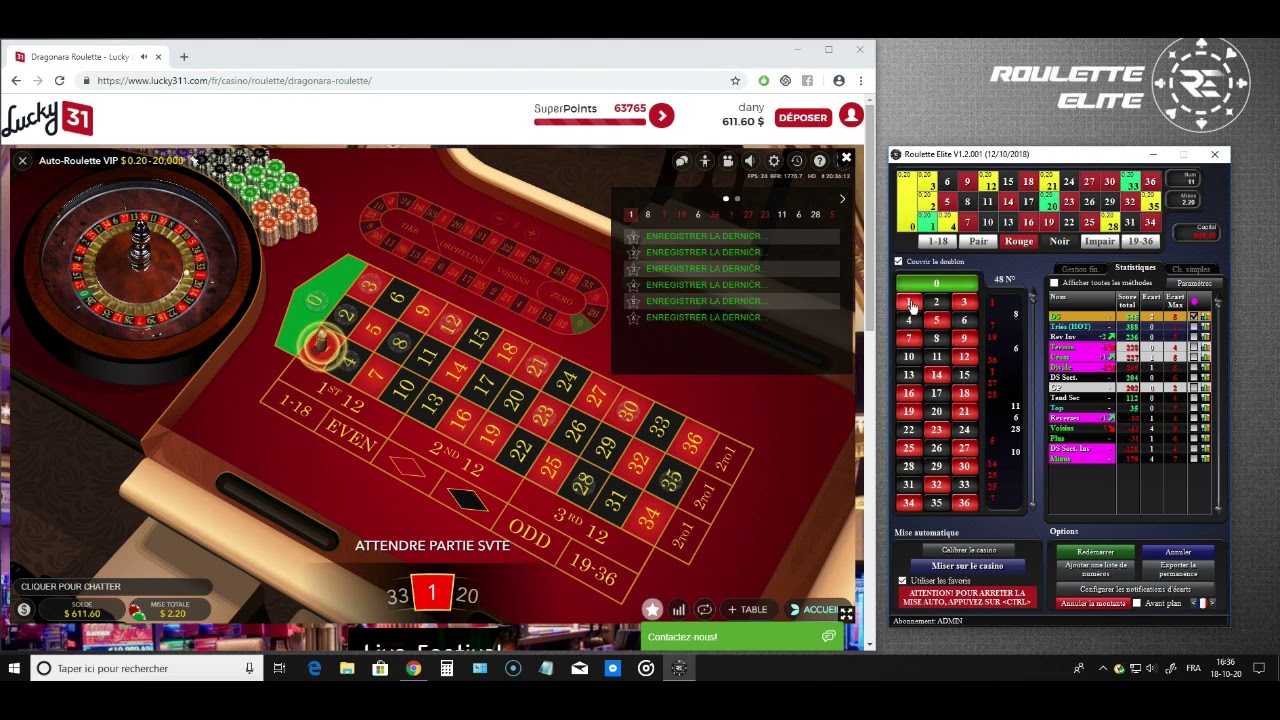Click the dollar balance icon near Solde
This screenshot has width=1280, height=720.
coord(24,609)
